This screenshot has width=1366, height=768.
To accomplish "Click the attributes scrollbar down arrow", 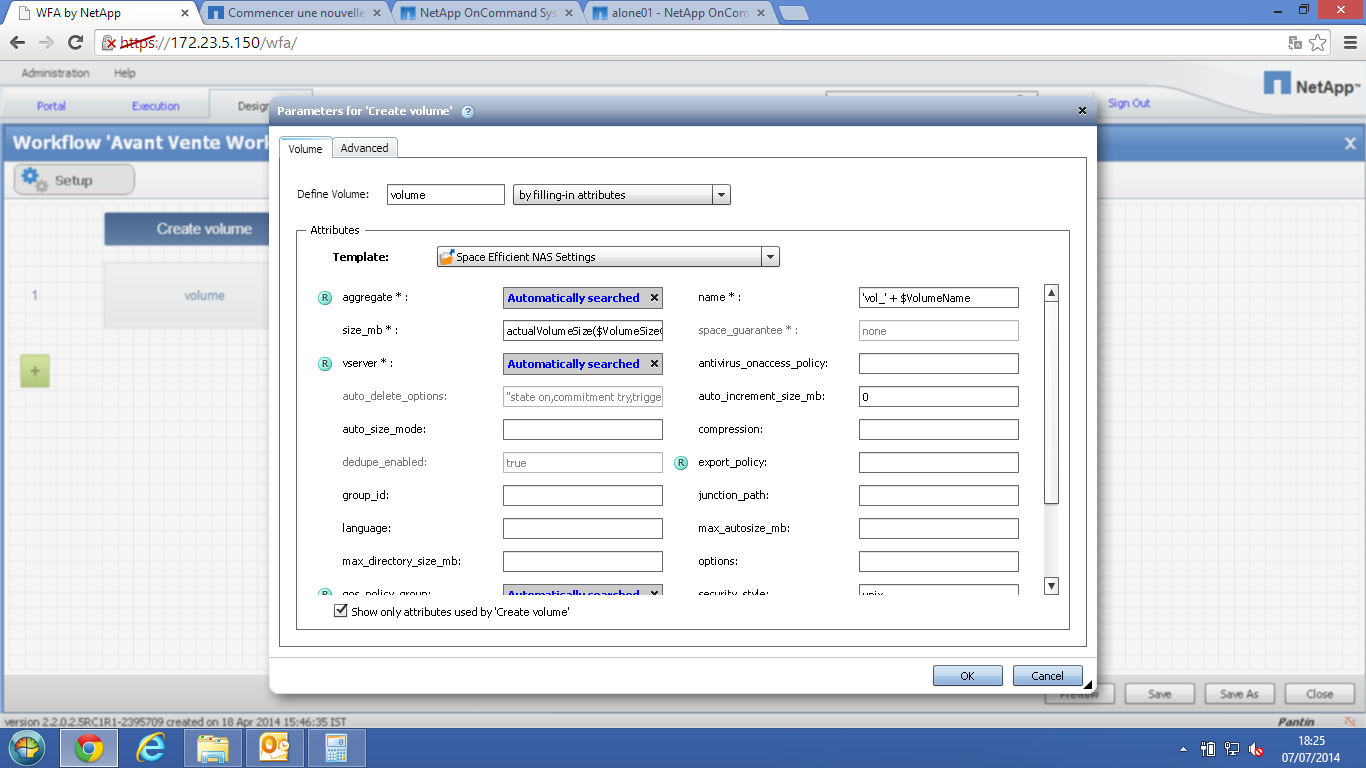I will [x=1051, y=586].
